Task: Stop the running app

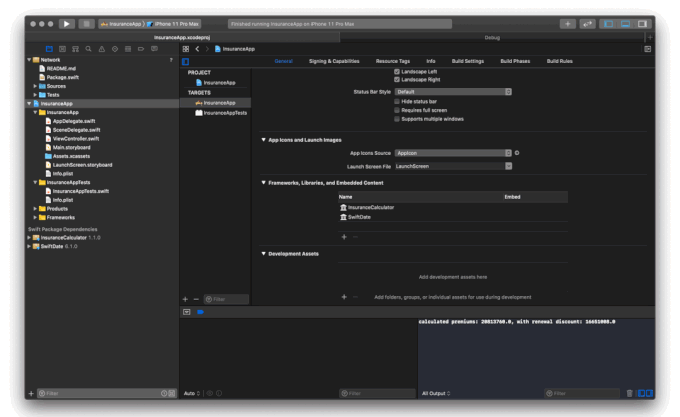Action: click(x=86, y=24)
